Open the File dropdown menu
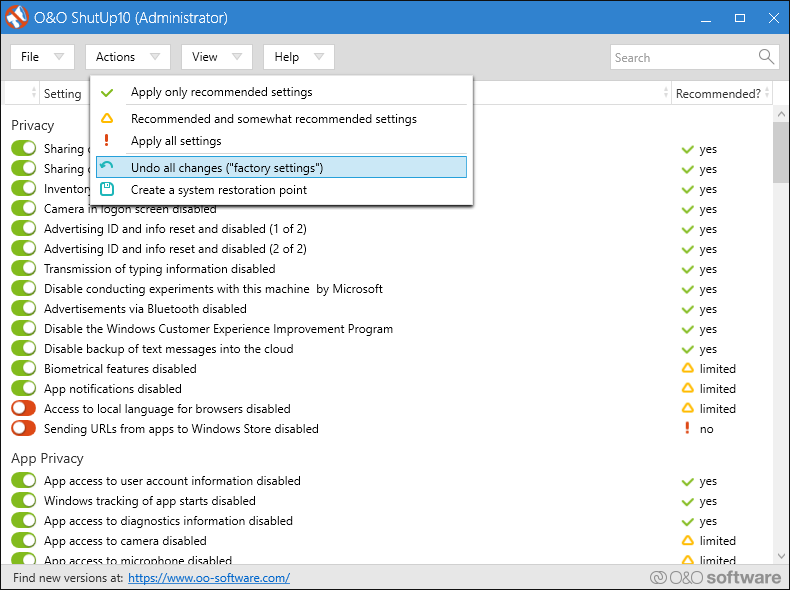790x590 pixels. click(x=42, y=57)
